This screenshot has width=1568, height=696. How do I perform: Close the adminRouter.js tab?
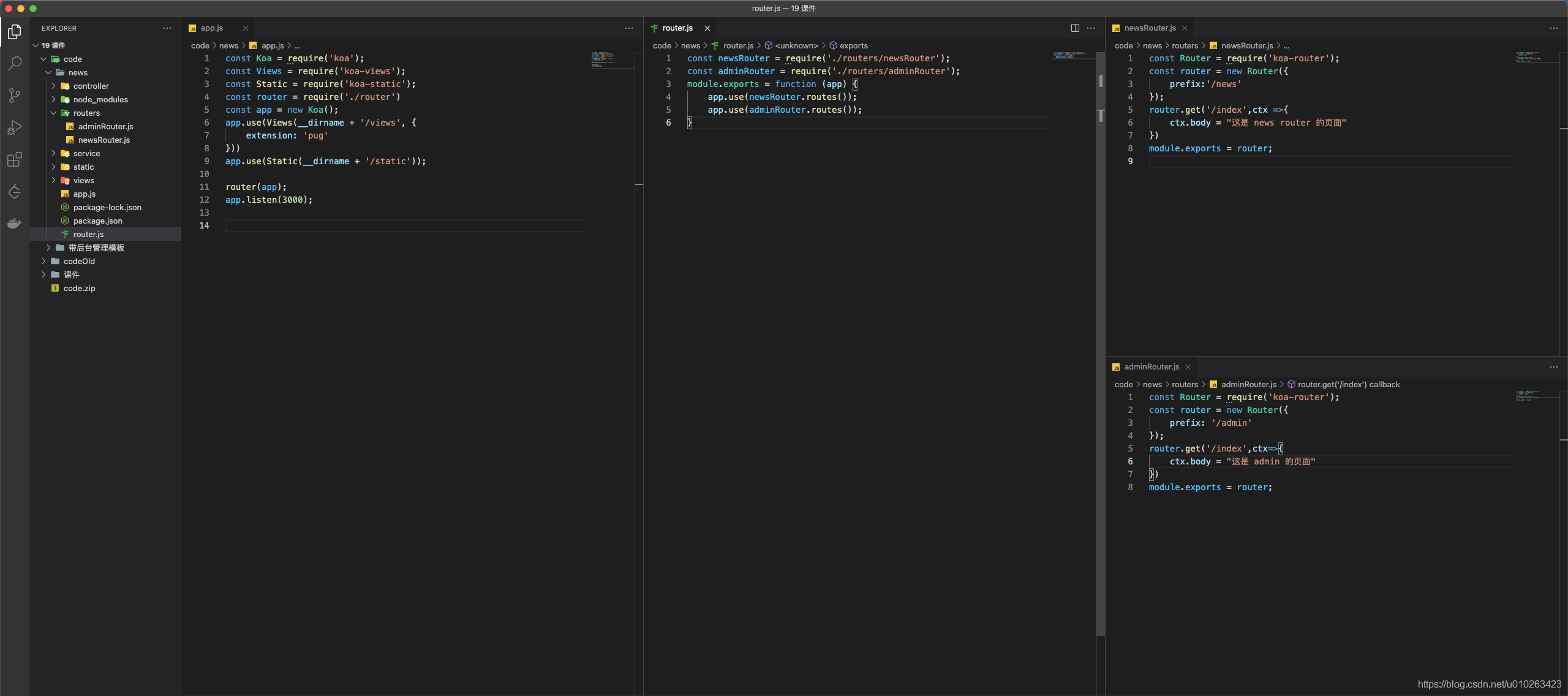tap(1188, 367)
